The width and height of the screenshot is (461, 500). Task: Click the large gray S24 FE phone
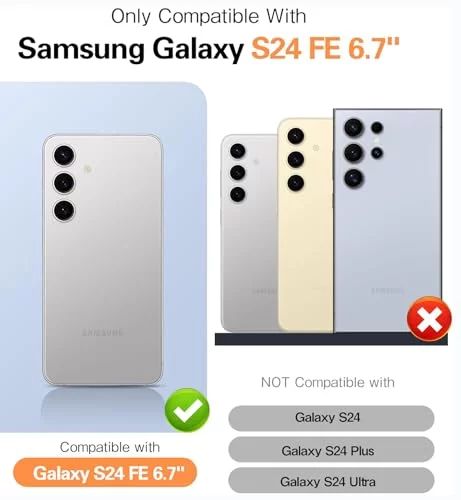(x=103, y=260)
